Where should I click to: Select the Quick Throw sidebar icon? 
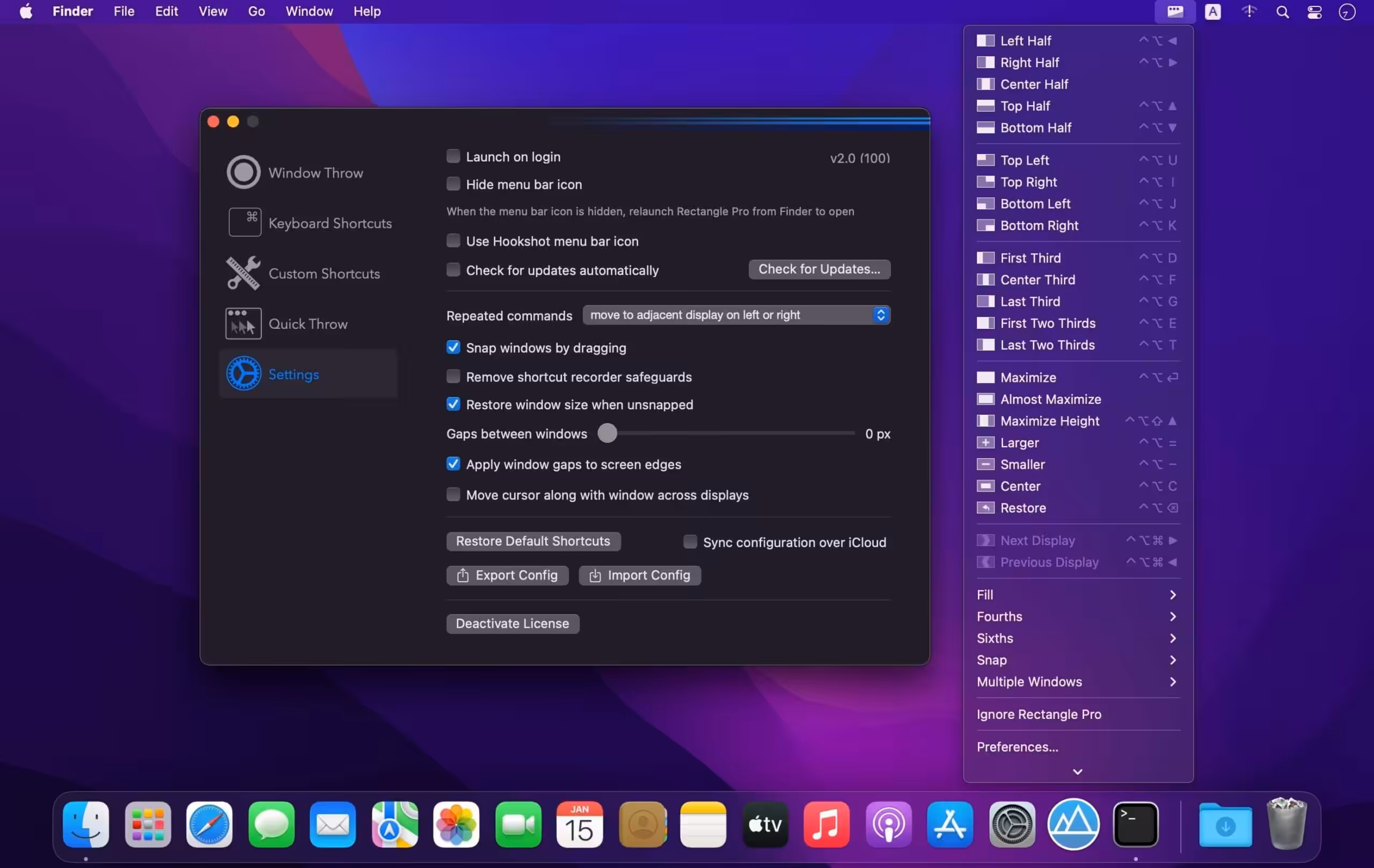(x=244, y=323)
